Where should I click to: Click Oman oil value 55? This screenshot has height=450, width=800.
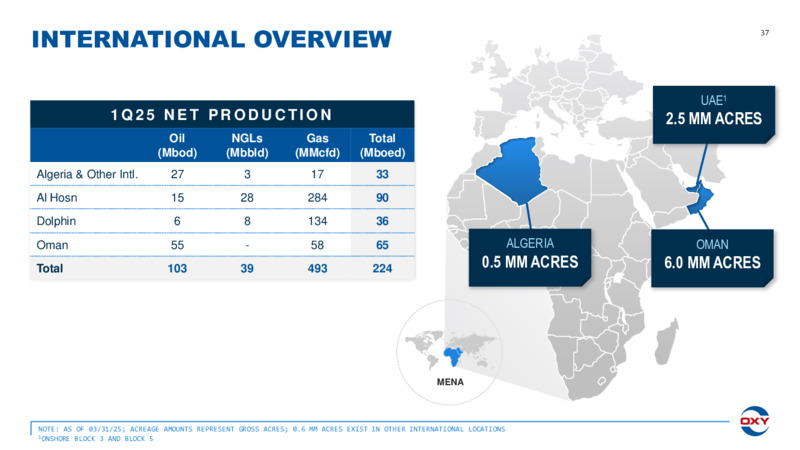point(177,245)
